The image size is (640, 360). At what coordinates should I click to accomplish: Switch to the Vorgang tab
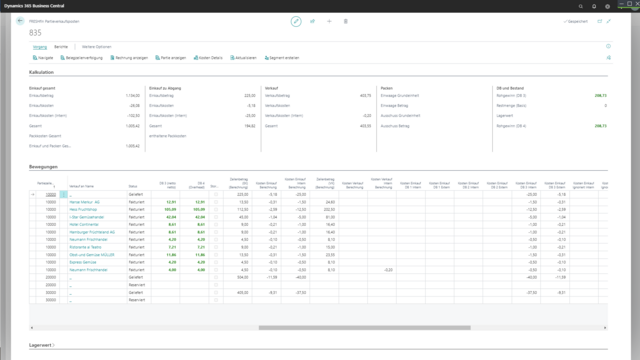click(40, 47)
